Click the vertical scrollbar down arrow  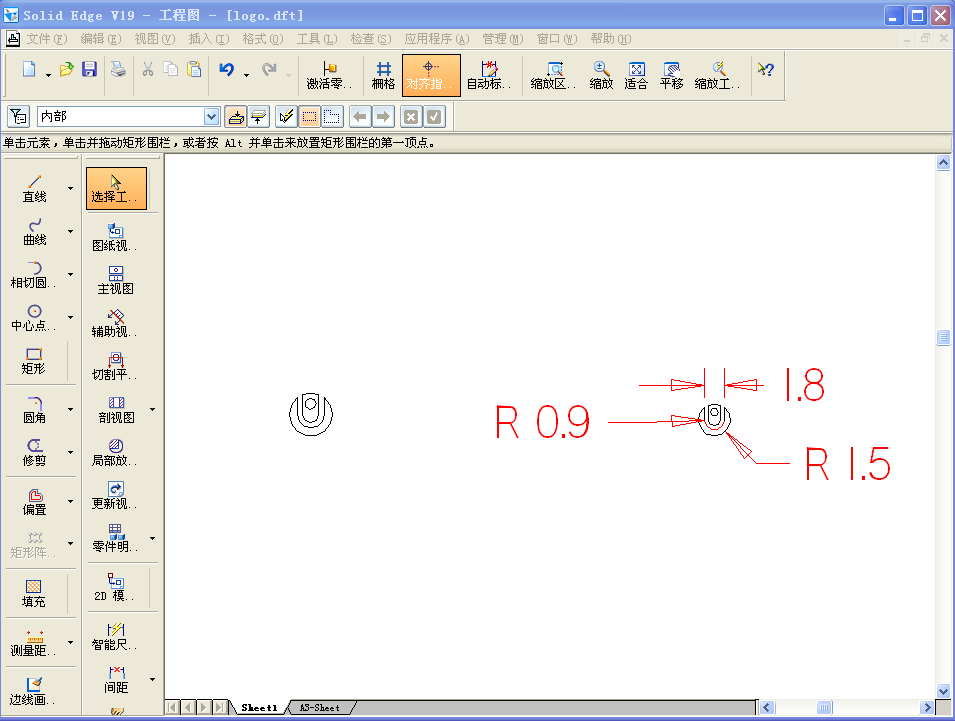(943, 691)
